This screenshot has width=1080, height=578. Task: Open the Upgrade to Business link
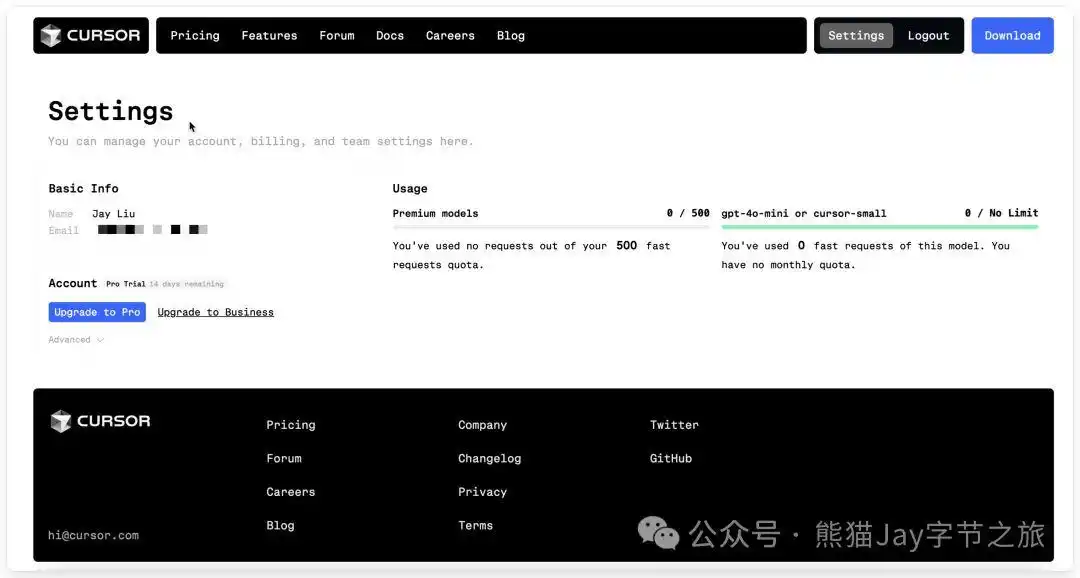[215, 311]
